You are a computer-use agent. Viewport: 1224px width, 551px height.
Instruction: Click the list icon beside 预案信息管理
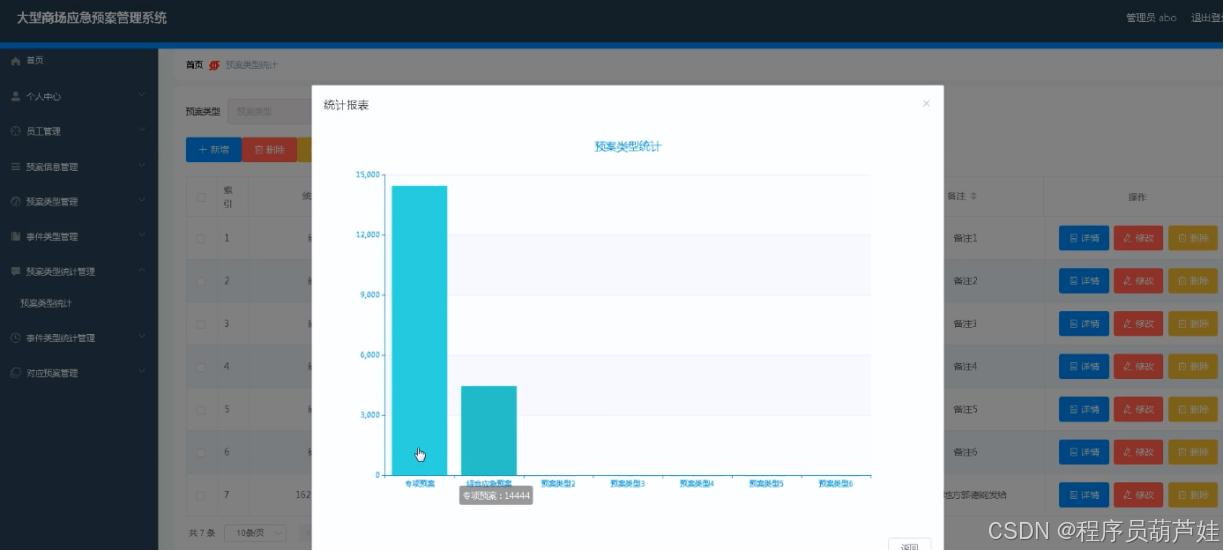coord(15,167)
